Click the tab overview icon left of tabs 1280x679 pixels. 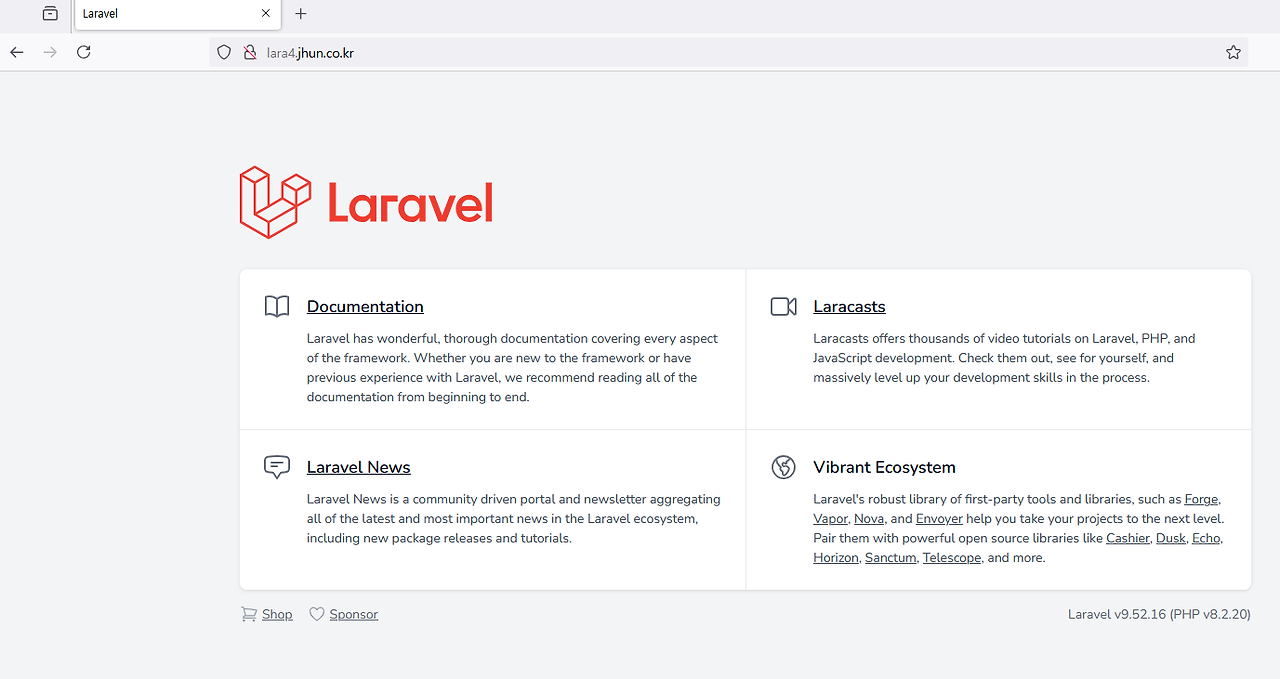point(50,14)
